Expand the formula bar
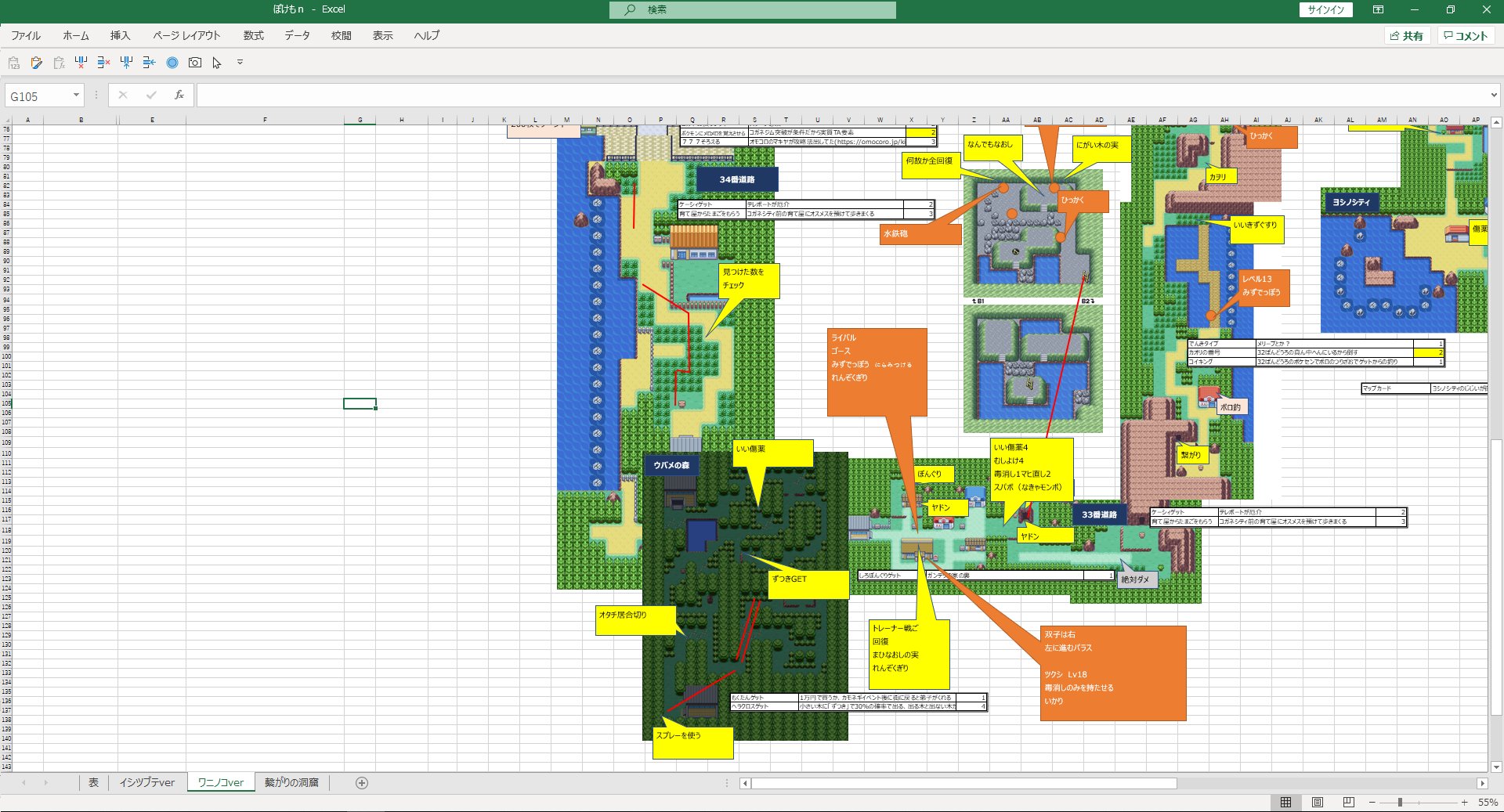Image resolution: width=1504 pixels, height=812 pixels. coord(1494,96)
